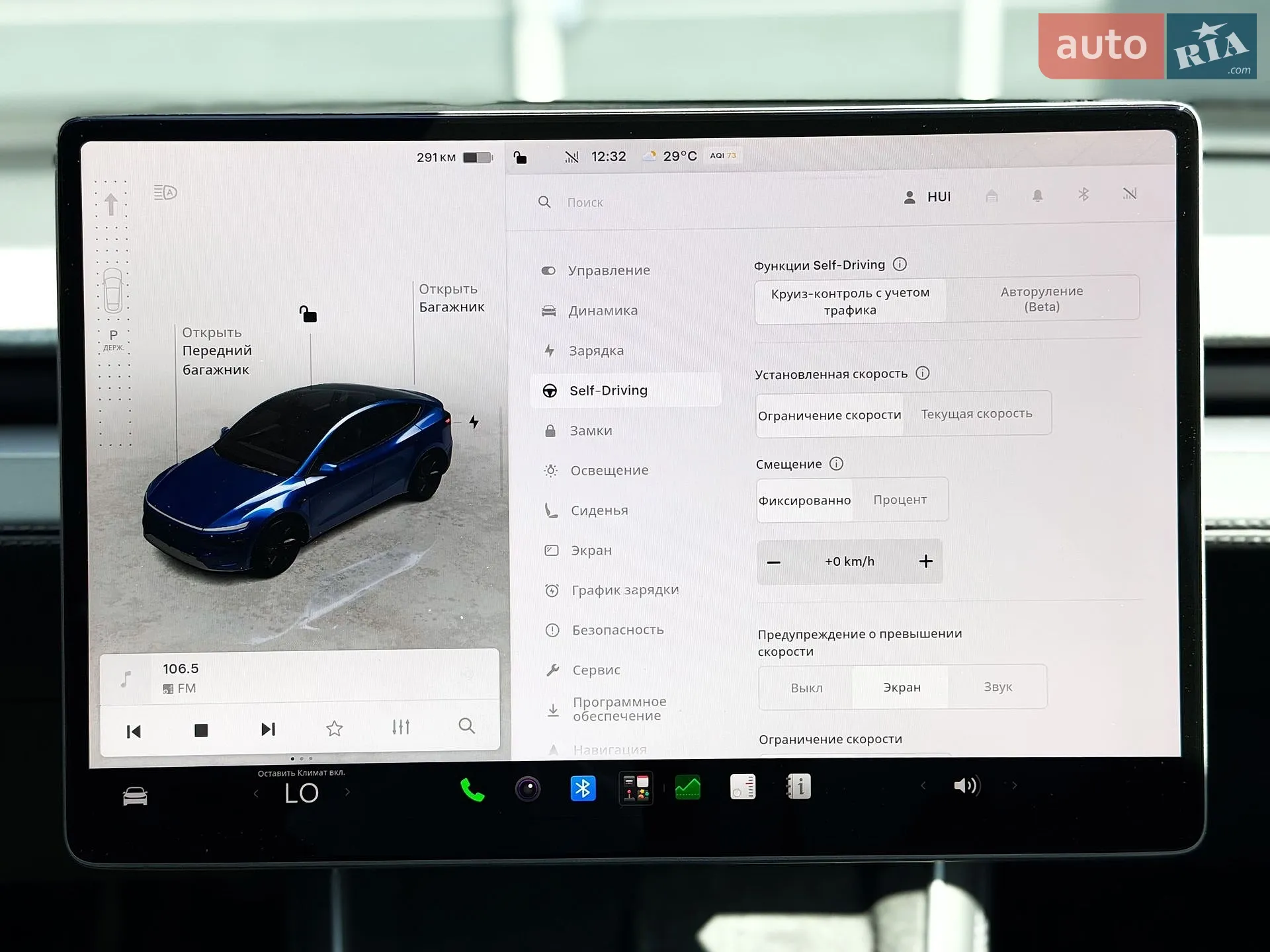This screenshot has height=952, width=1270.
Task: Select Круиз-контроль с учетом трафика option
Action: (851, 301)
